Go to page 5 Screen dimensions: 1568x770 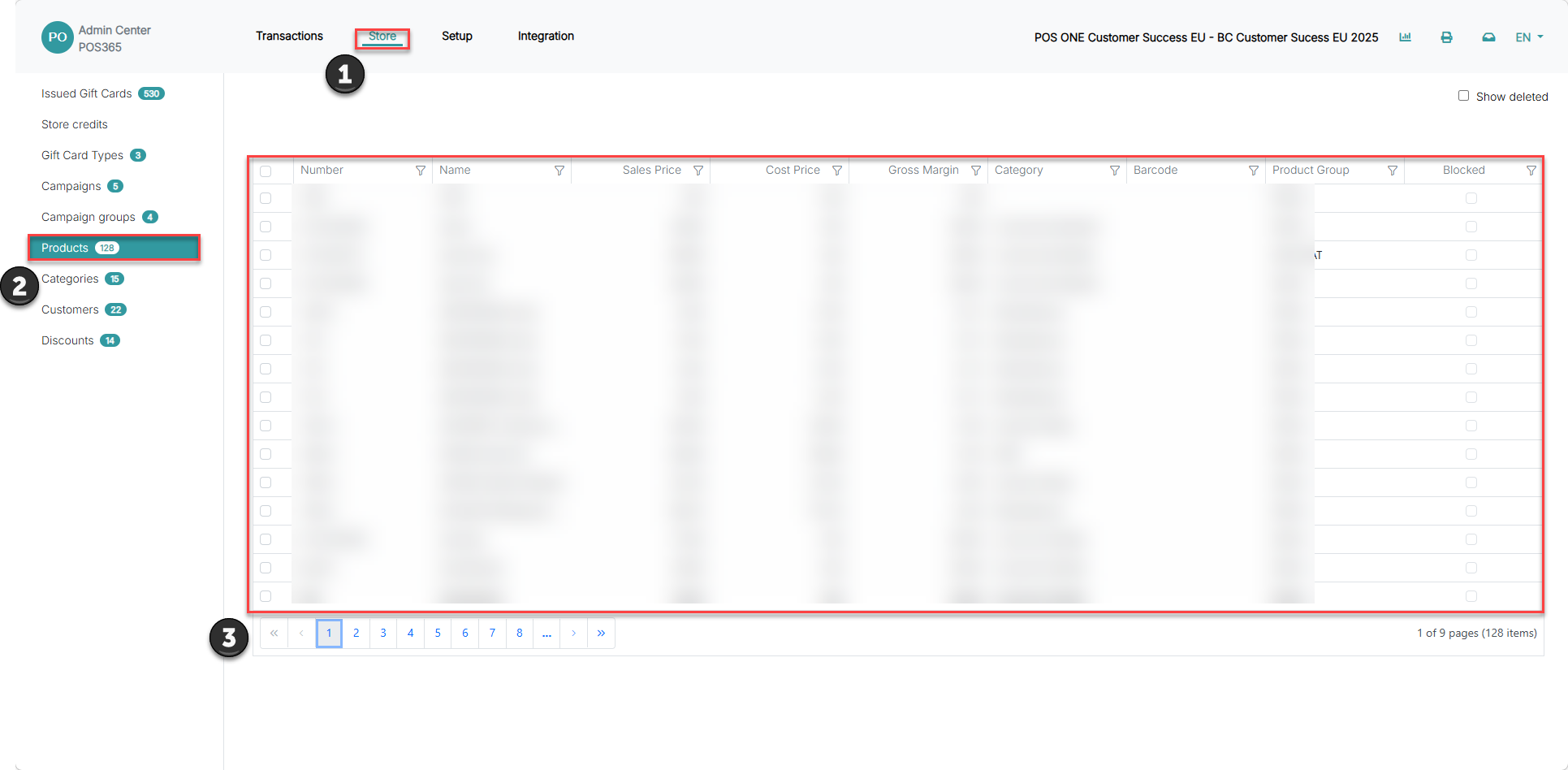tap(438, 633)
